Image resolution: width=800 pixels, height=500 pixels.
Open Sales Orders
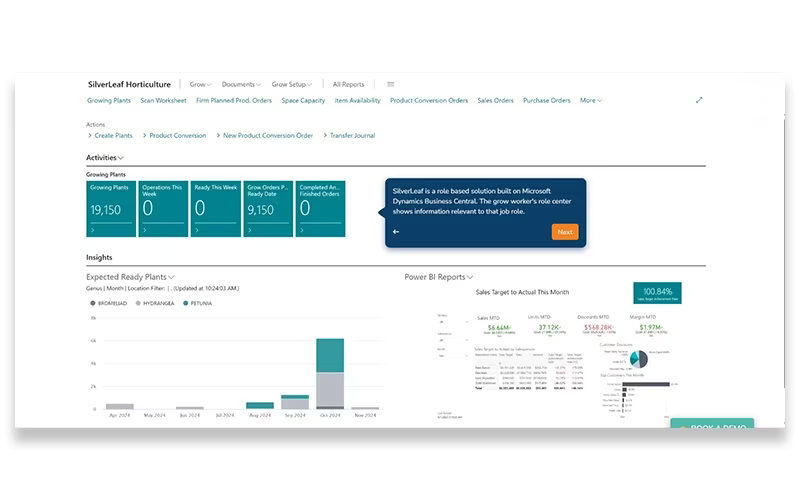pyautogui.click(x=495, y=101)
